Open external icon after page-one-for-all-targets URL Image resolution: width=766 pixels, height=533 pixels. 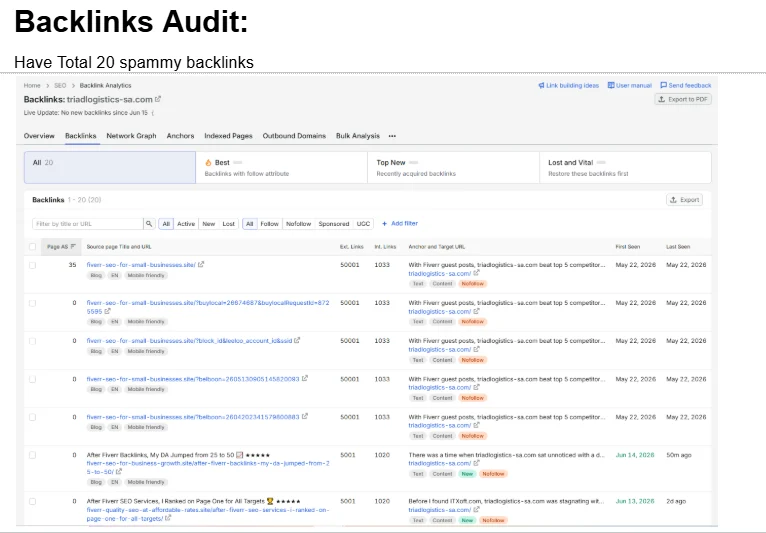point(168,518)
